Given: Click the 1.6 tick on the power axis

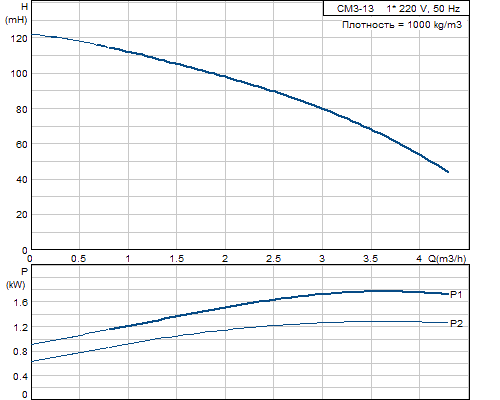Looking at the screenshot, I should (x=21, y=302).
